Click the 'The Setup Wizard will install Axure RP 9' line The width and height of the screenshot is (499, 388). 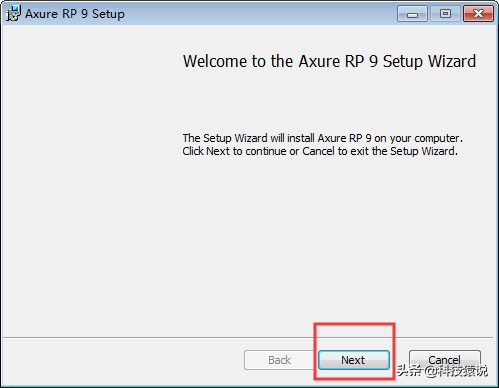click(x=322, y=138)
